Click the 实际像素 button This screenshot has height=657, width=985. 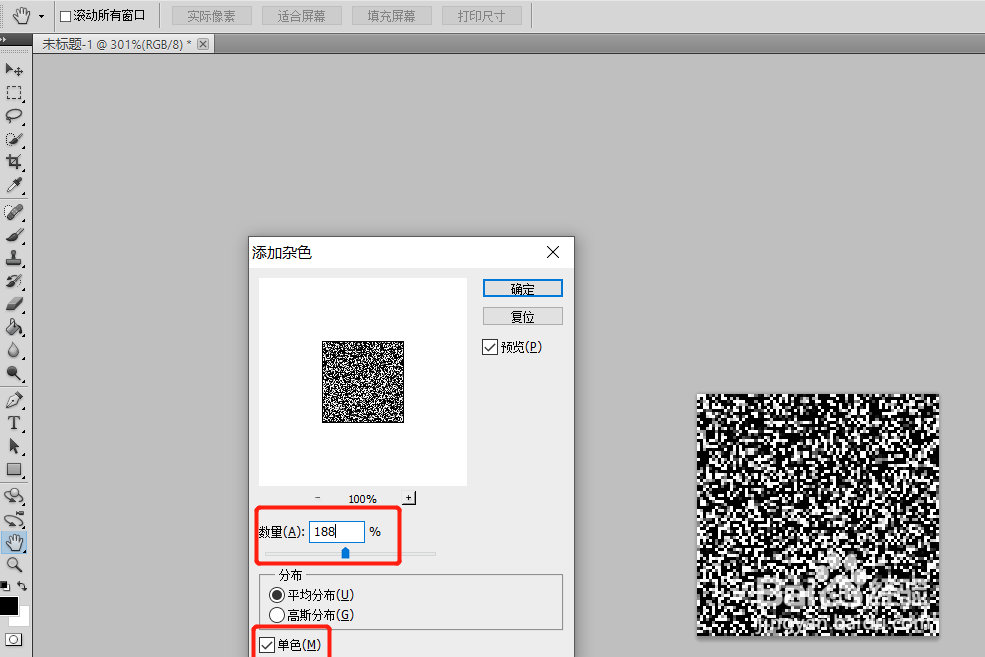pos(211,16)
